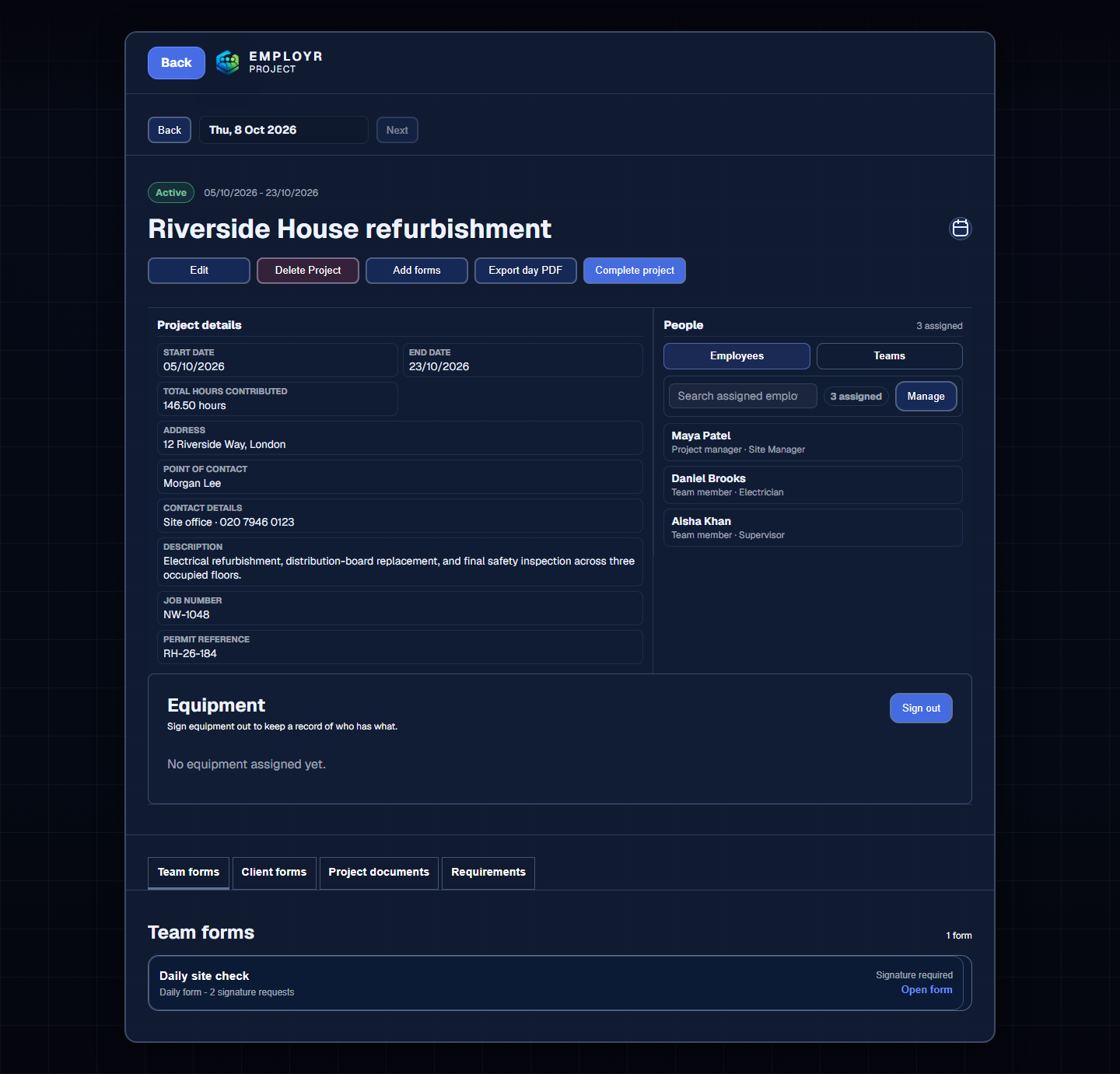Click the start date value 05/10/2026
Screen dimensions: 1120x1074
pos(194,366)
